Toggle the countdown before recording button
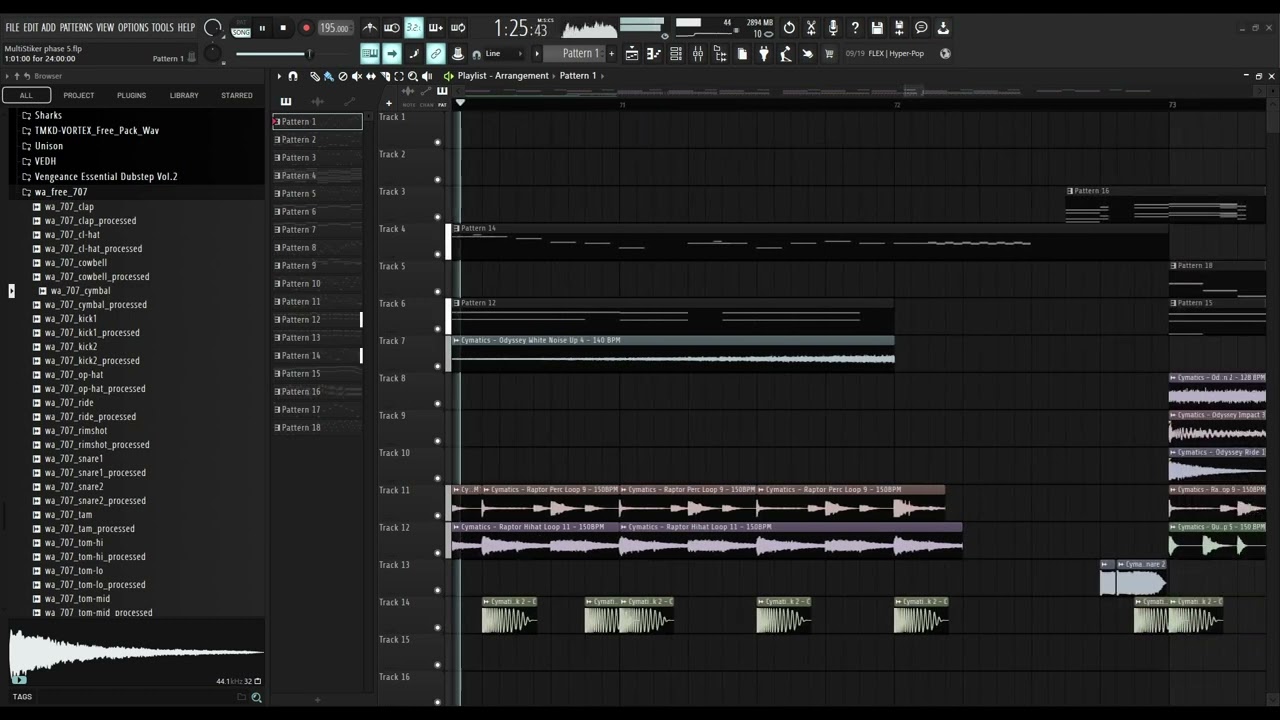This screenshot has width=1280, height=720. pos(413,27)
